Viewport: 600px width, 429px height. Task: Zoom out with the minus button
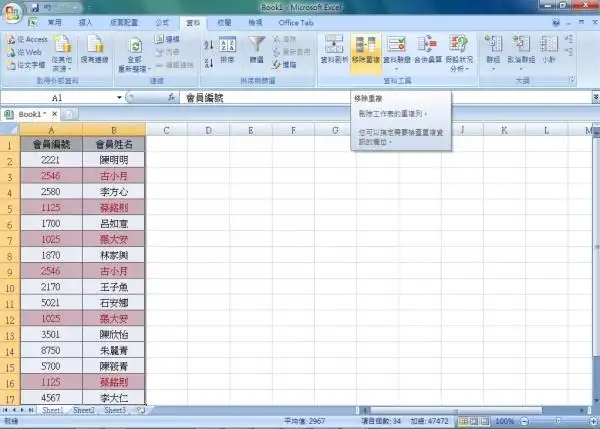(525, 421)
